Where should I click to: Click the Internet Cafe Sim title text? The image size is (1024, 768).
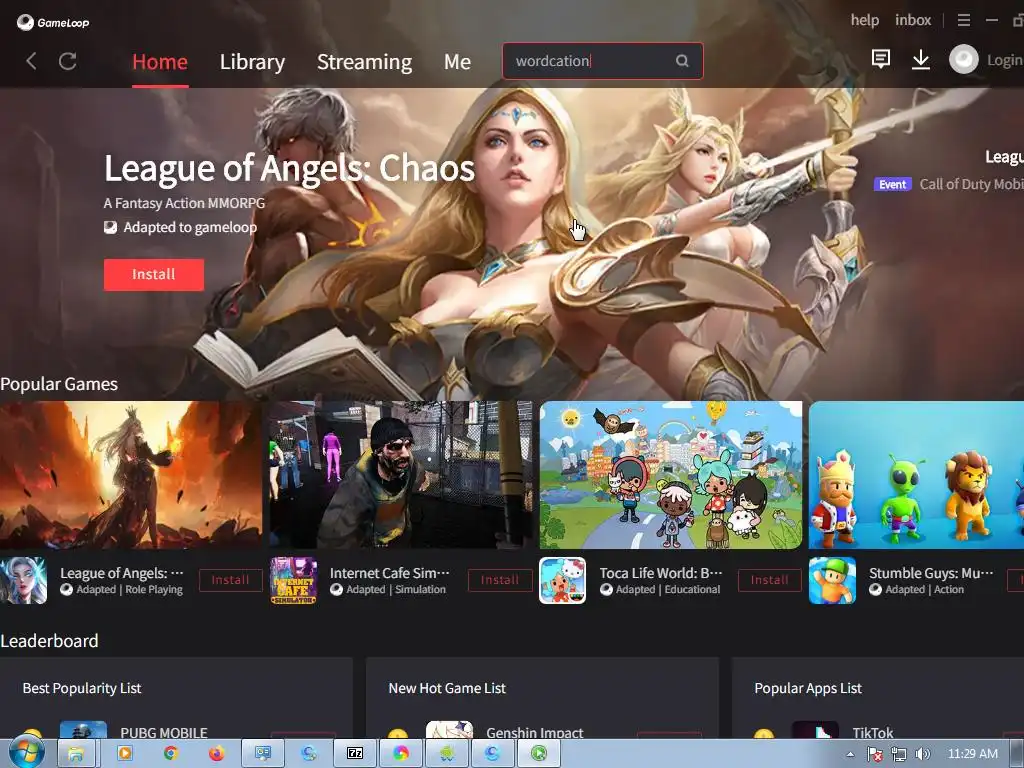click(390, 573)
